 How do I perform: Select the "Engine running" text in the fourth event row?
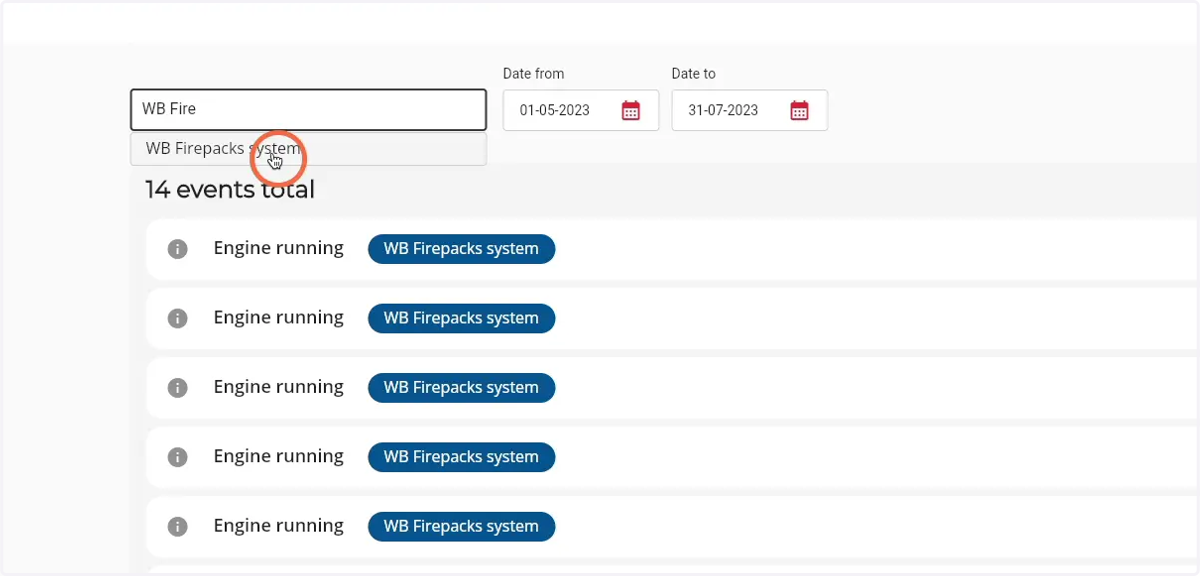tap(278, 457)
